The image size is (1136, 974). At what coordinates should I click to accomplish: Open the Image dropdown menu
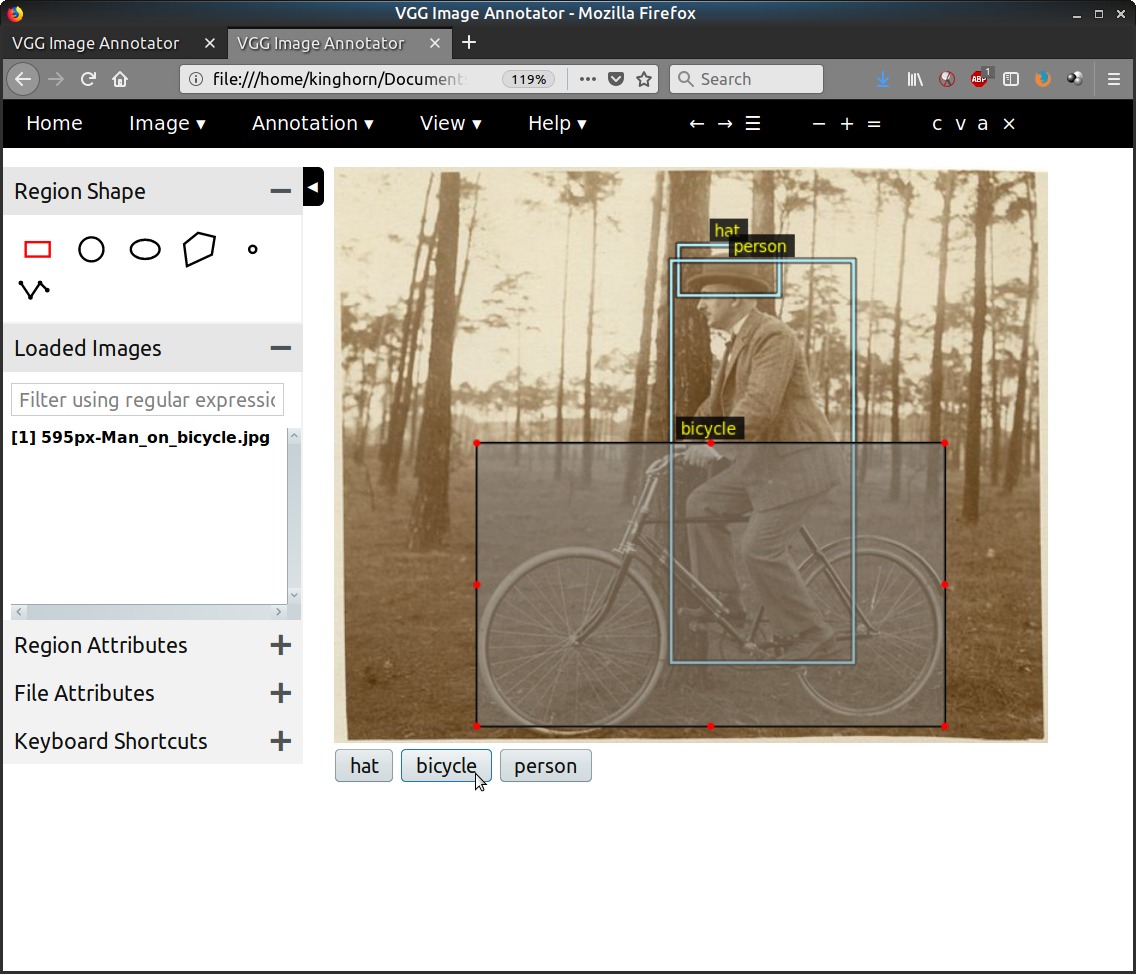[x=167, y=123]
